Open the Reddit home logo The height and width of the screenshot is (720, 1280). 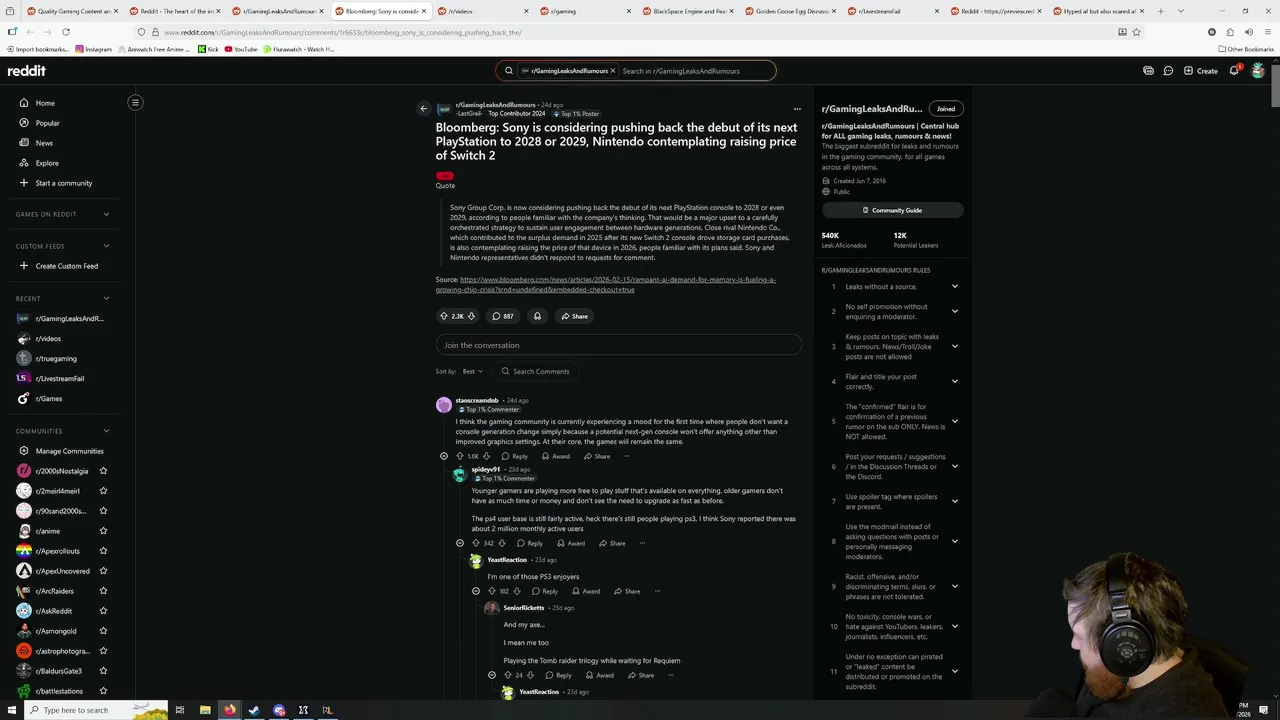point(27,71)
